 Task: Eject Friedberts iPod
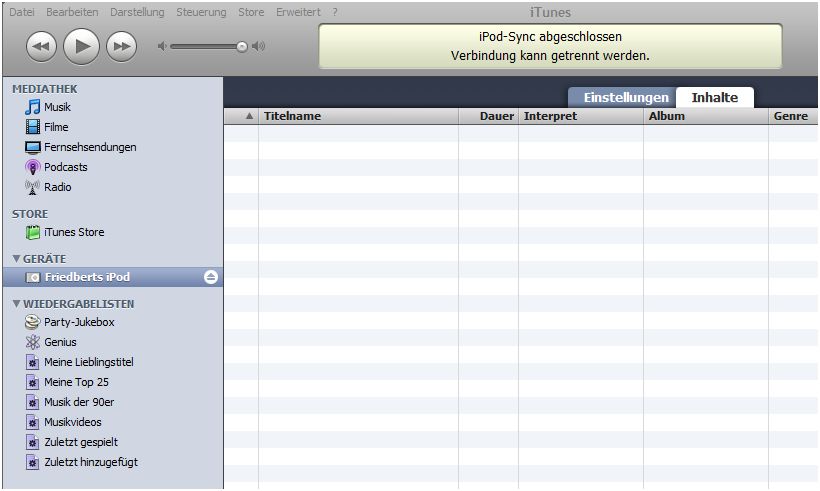pos(210,277)
